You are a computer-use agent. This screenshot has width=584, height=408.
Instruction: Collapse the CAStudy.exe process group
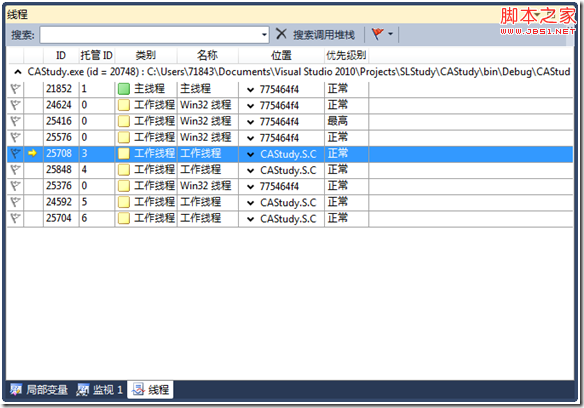pos(18,72)
